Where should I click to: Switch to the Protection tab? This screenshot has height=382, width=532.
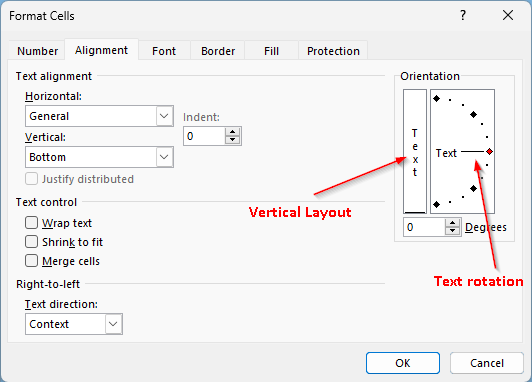click(x=333, y=51)
